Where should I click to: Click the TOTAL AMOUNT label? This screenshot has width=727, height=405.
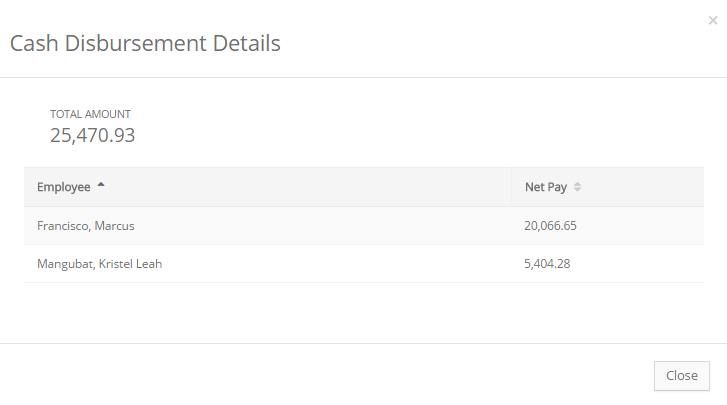(90, 114)
